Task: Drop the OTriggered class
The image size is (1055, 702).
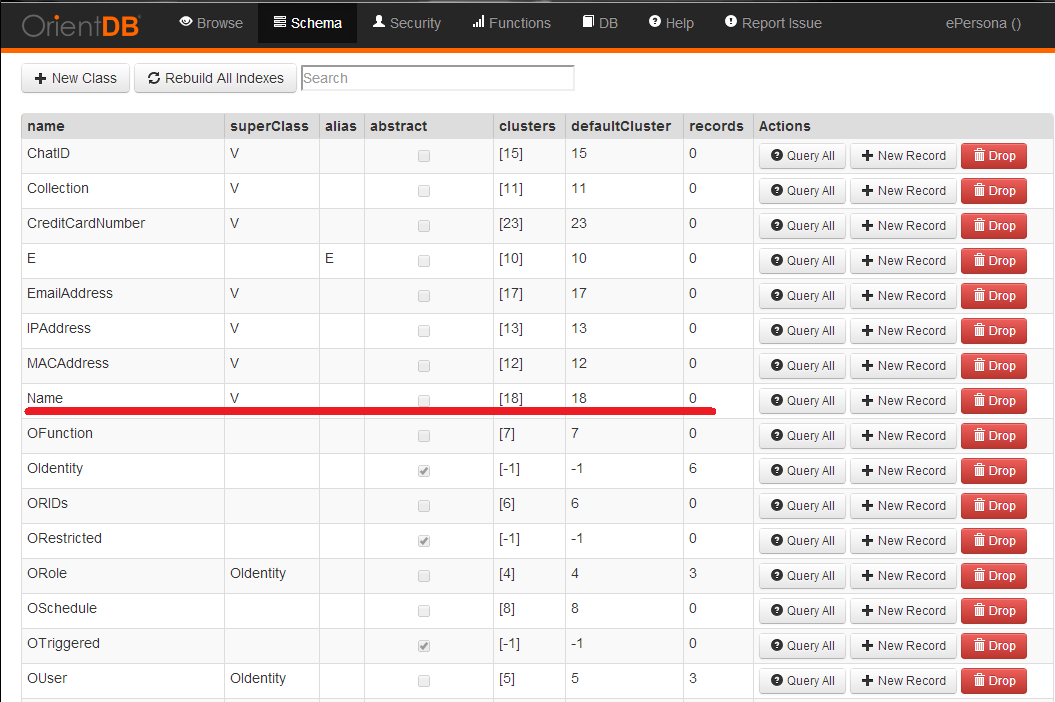Action: pos(994,645)
